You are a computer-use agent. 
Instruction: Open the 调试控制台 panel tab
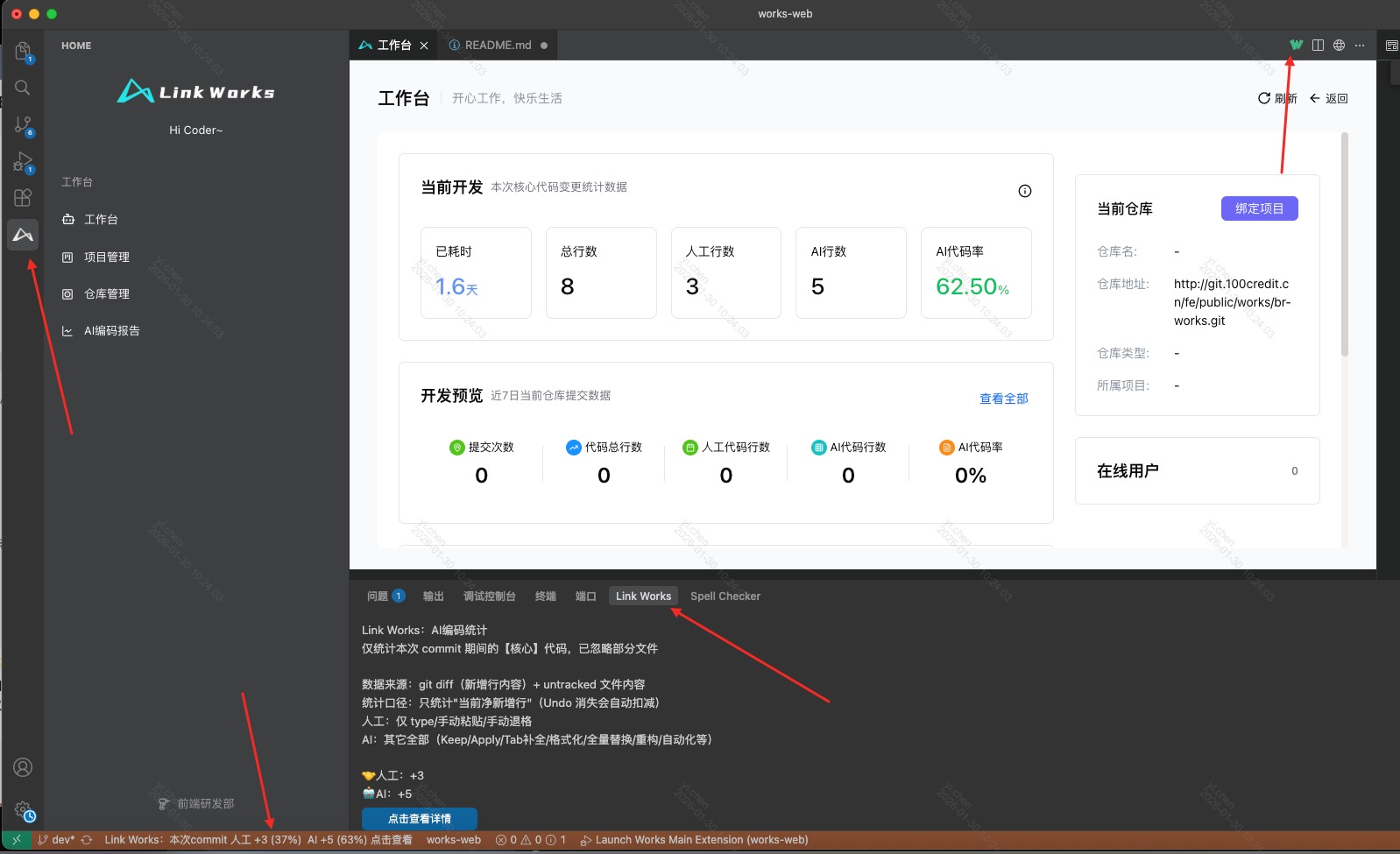click(490, 596)
